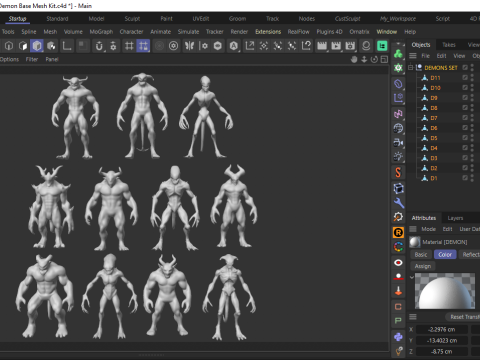Open the snap settings gear-arrow icon
This screenshot has width=480, height=360.
point(113,46)
